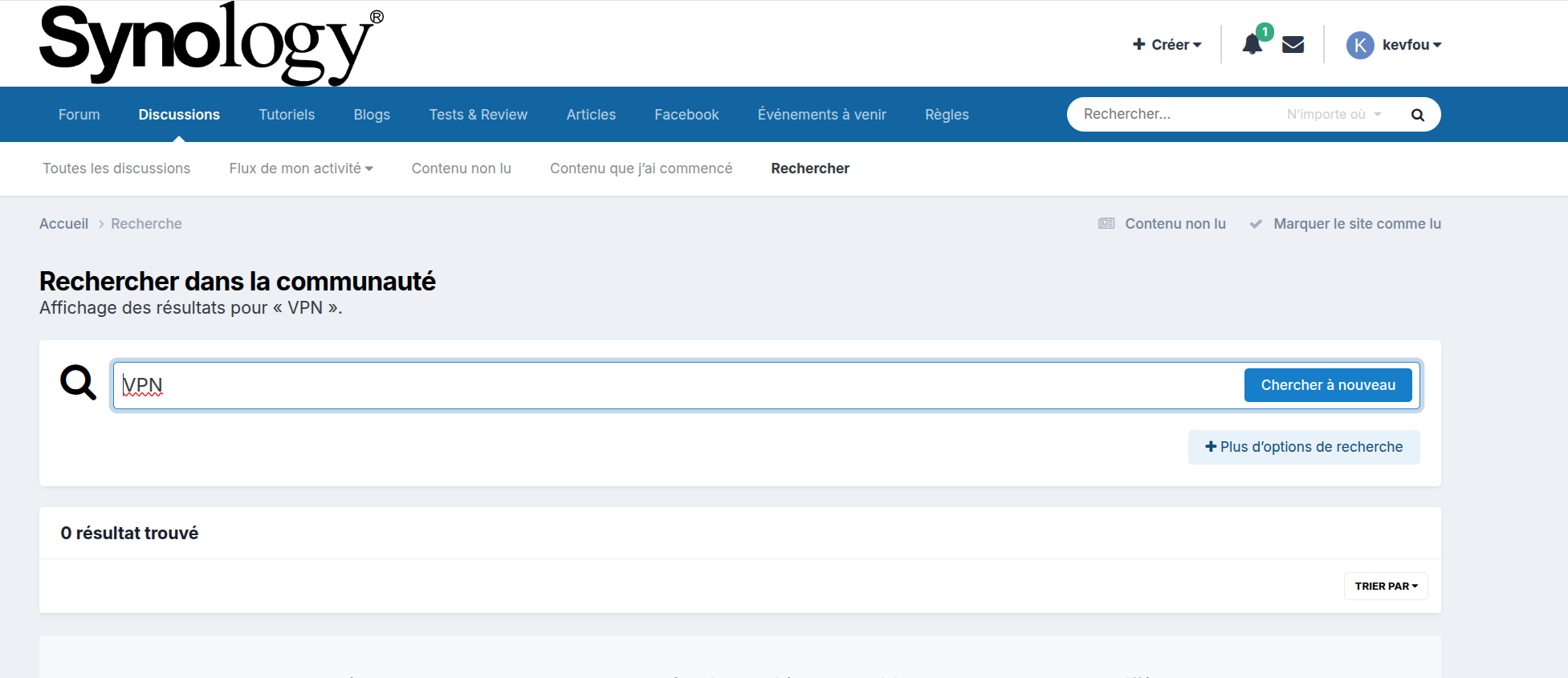The image size is (1568, 678).
Task: Switch to the Tutoriels tab
Action: pyautogui.click(x=287, y=115)
